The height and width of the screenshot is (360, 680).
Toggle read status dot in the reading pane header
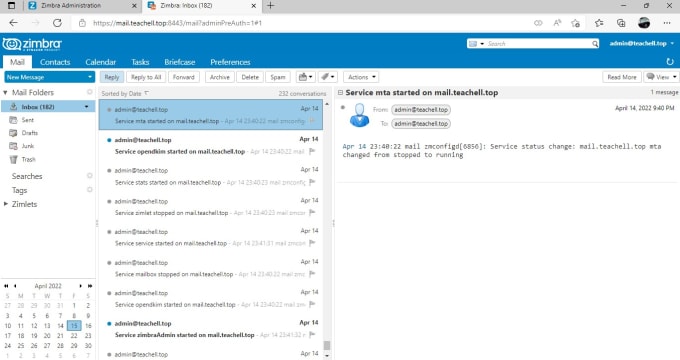[x=343, y=107]
